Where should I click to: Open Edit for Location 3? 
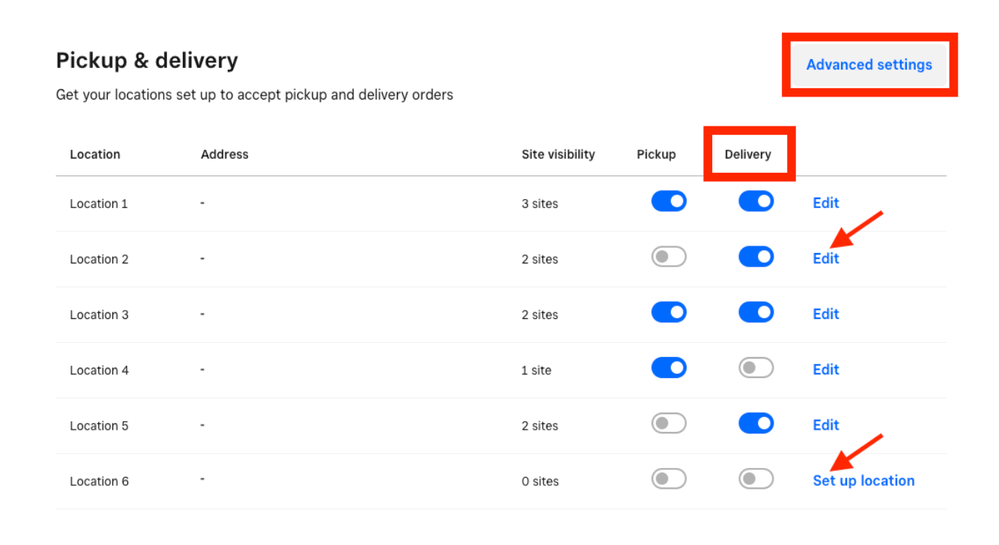(x=825, y=314)
